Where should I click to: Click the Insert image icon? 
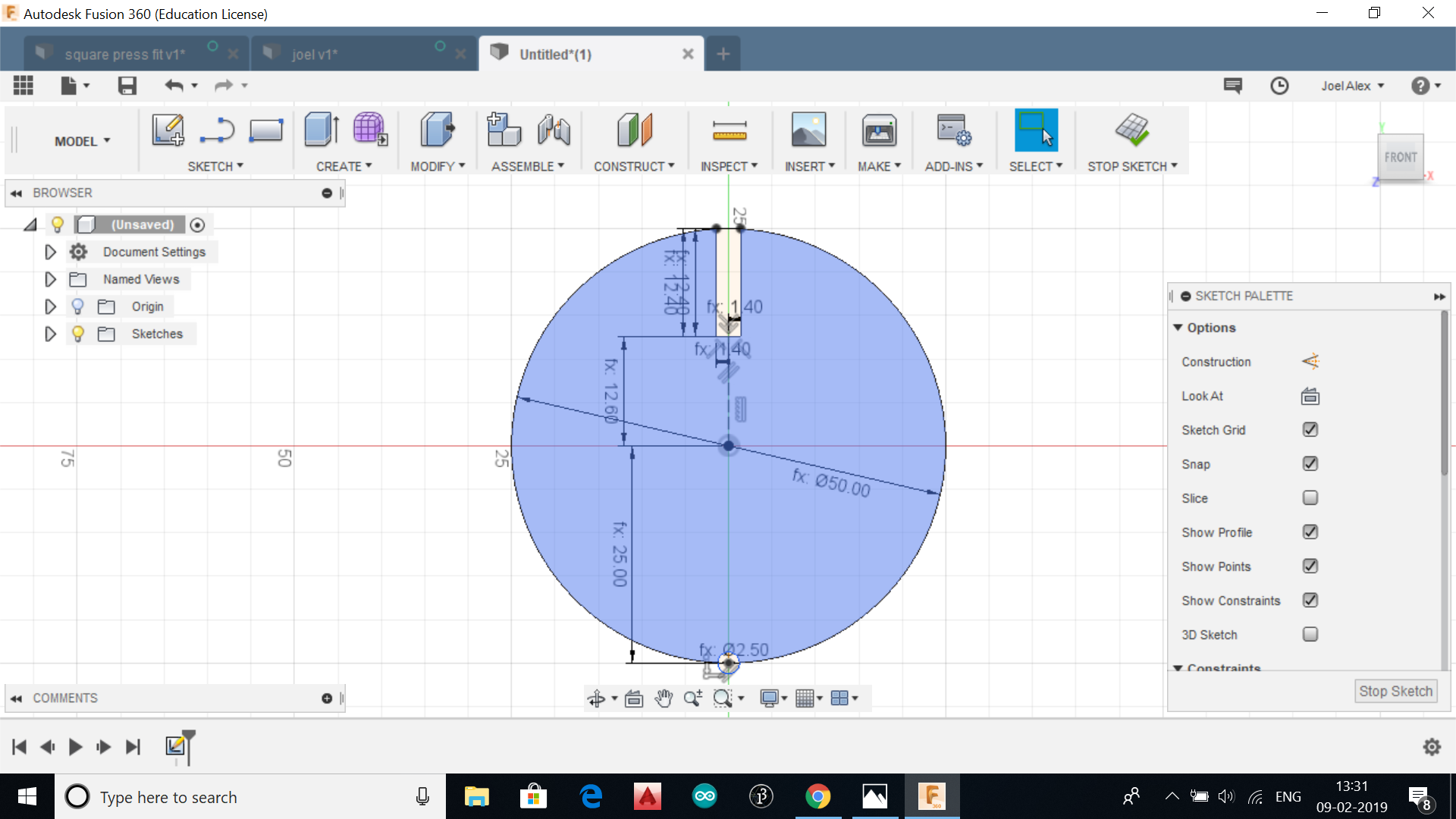(808, 130)
